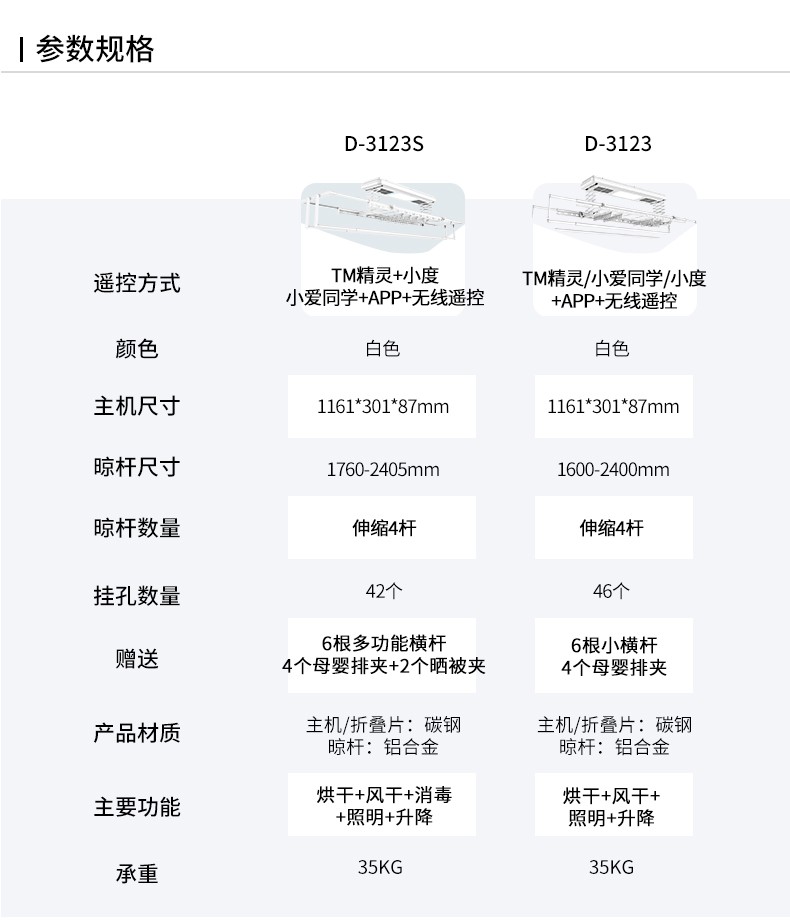
Task: Click the D-3123S product image
Action: [x=383, y=213]
